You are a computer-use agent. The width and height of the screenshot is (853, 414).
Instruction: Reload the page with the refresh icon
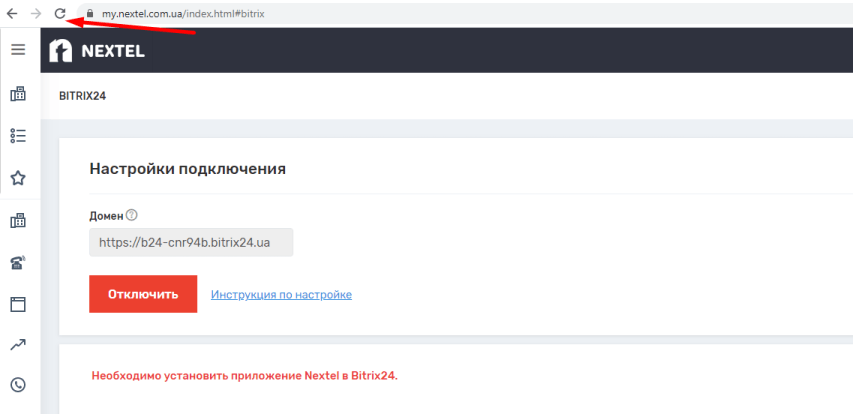point(60,14)
